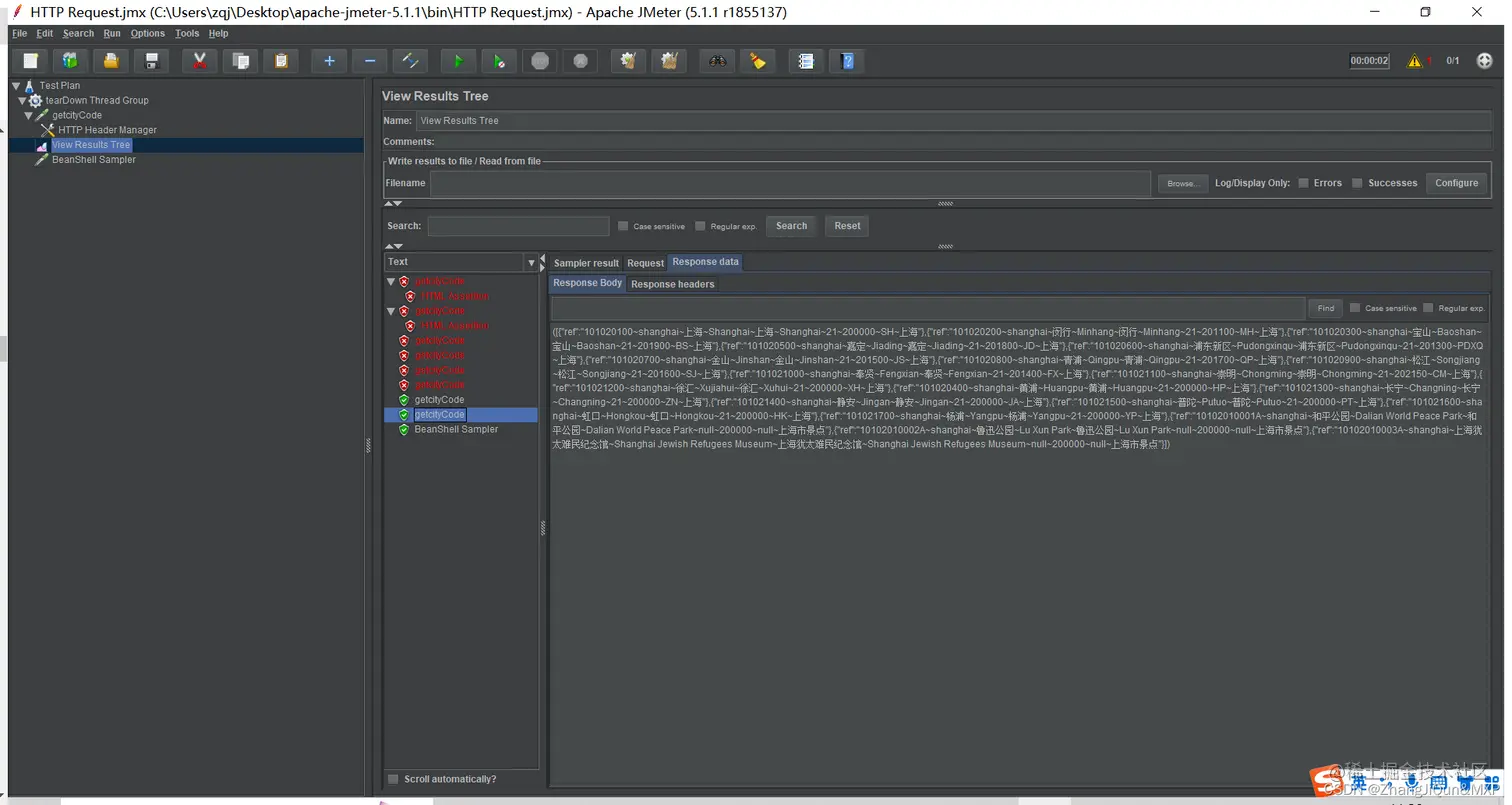Collapse the tearDown Thread Group node
1512x805 pixels.
22,100
